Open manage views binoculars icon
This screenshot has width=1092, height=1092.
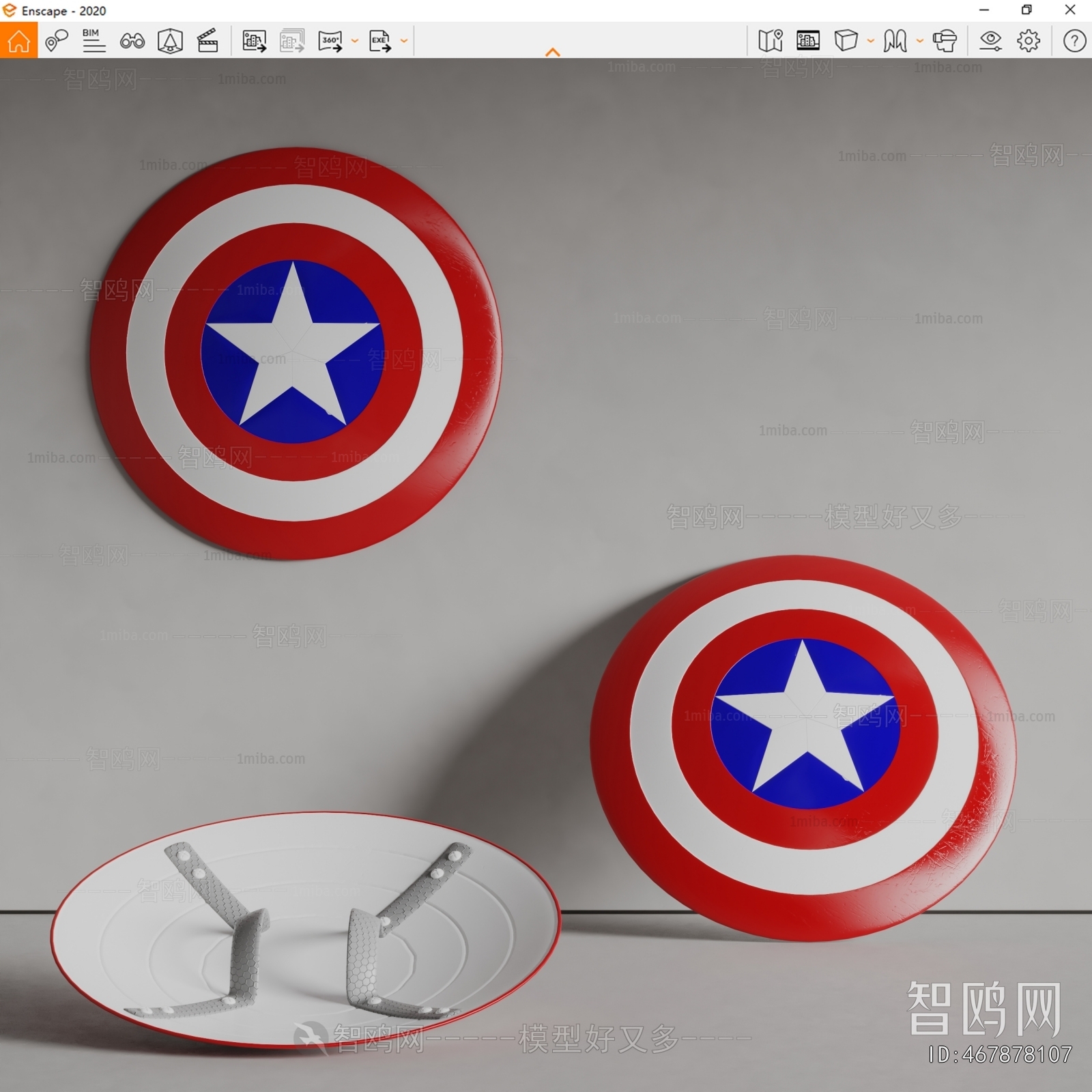pos(132,42)
